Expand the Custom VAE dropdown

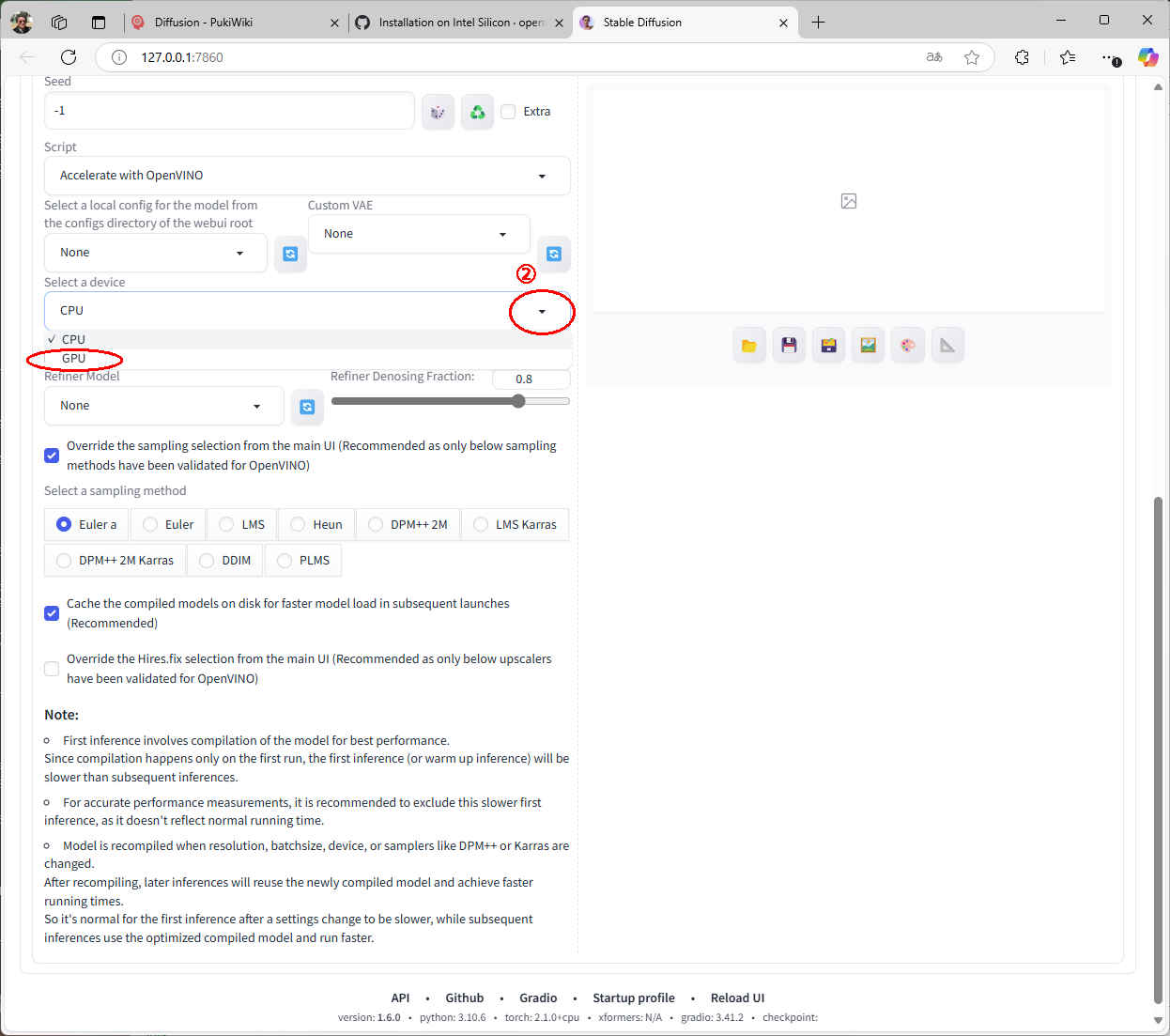(x=418, y=234)
